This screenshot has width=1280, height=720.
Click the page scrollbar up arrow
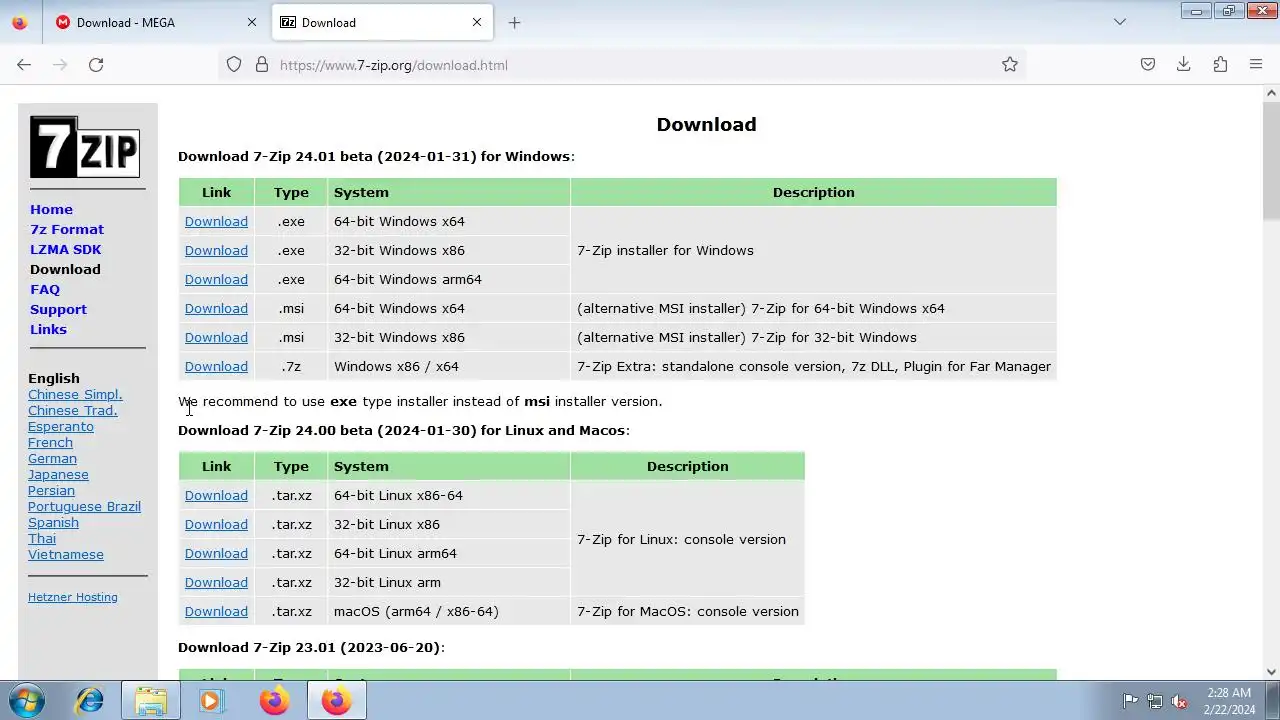click(1271, 93)
